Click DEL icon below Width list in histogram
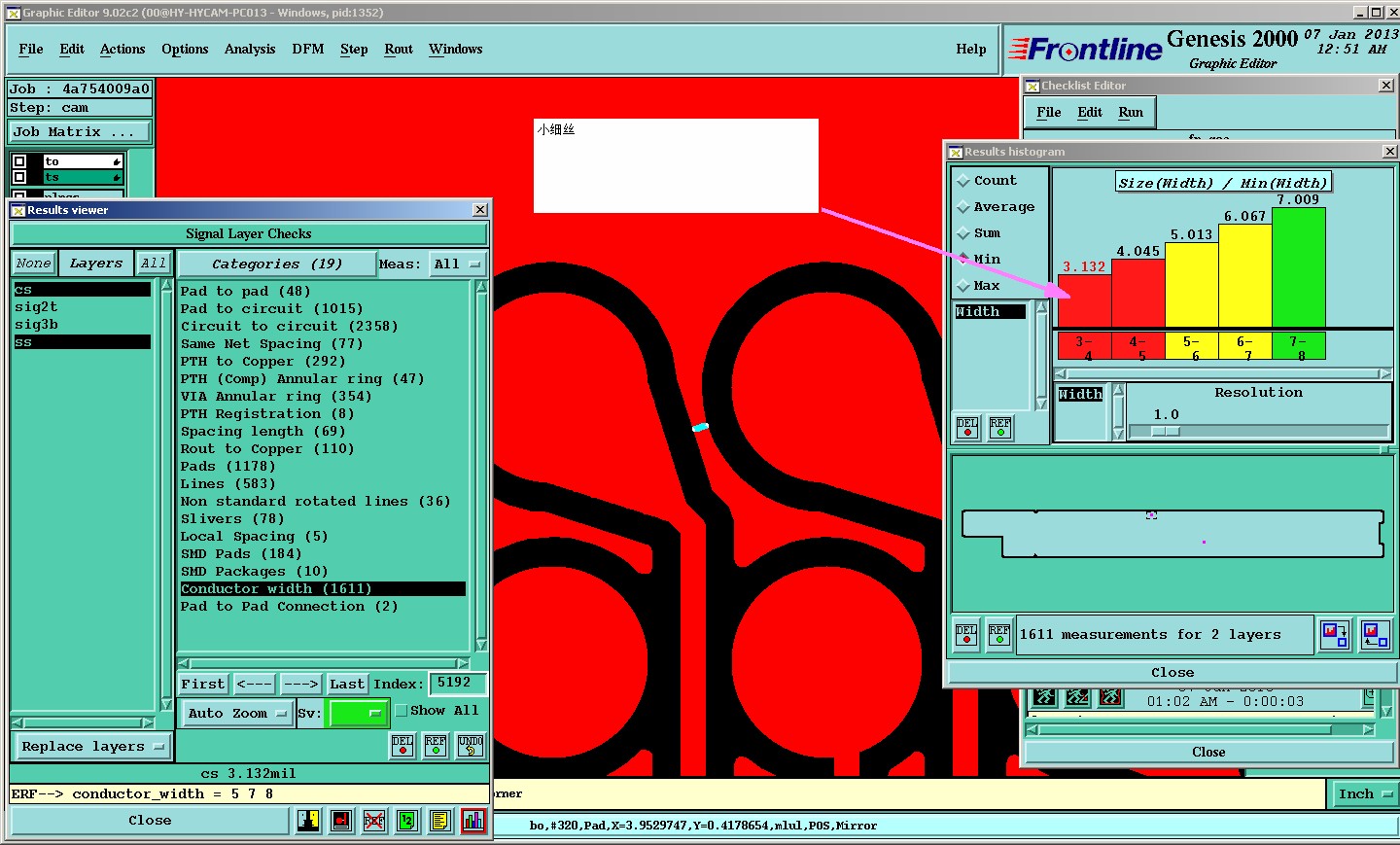 [967, 428]
